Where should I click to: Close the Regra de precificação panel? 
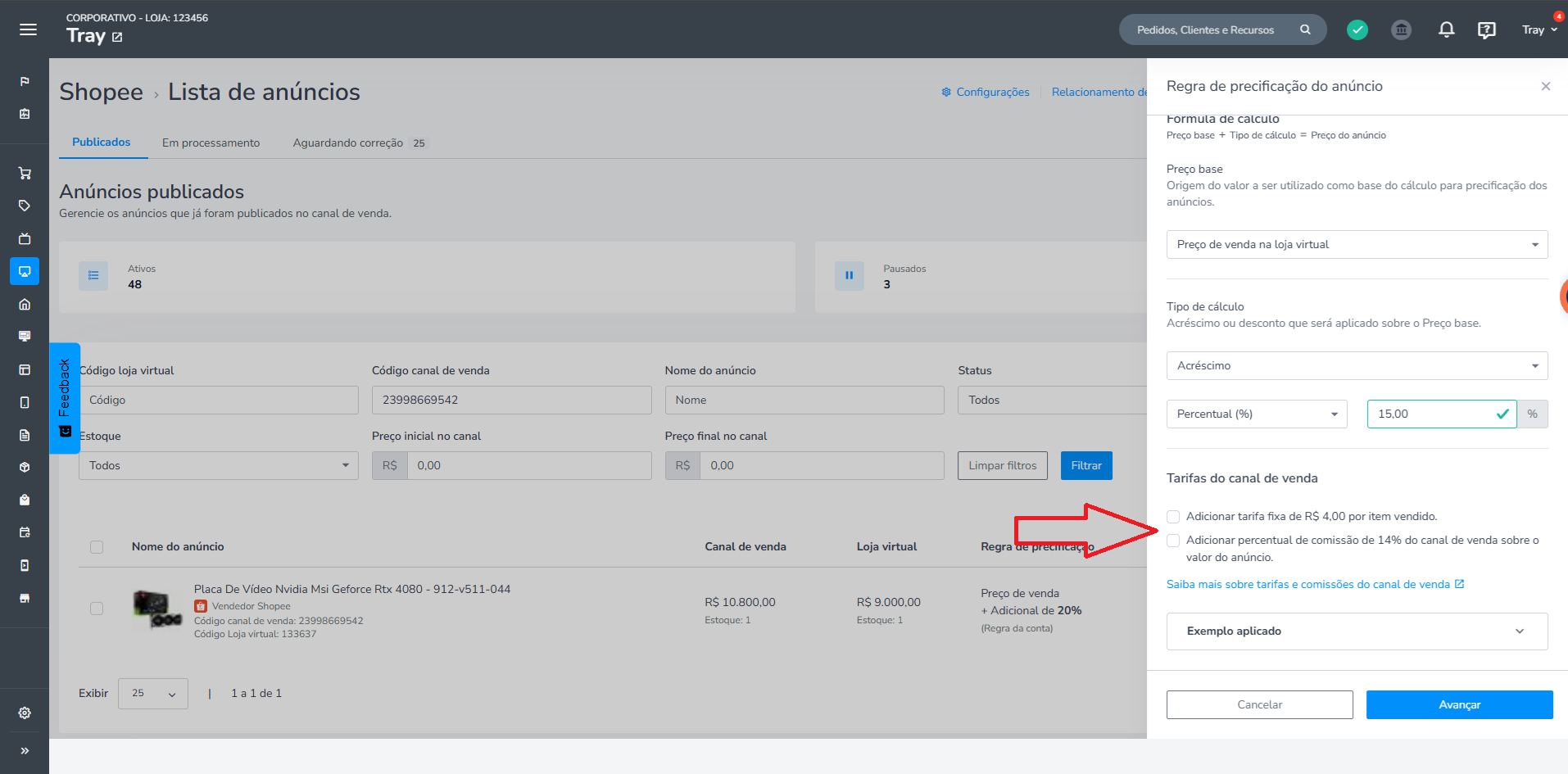1545,86
